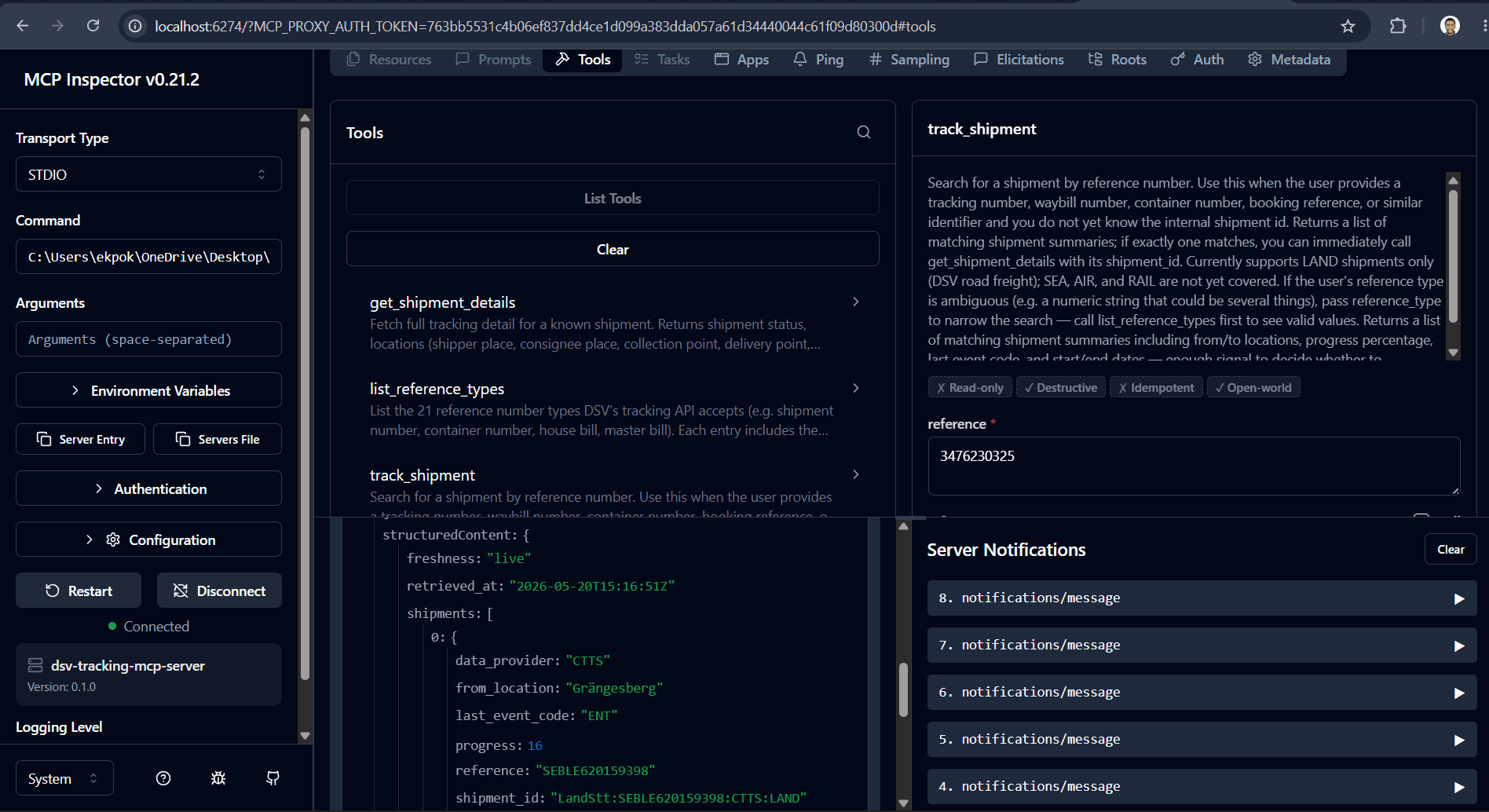Image resolution: width=1489 pixels, height=812 pixels.
Task: Click the Arguments input field
Action: 148,339
